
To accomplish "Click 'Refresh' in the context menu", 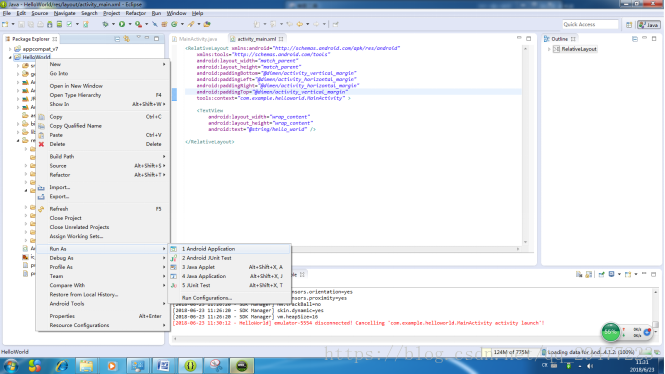I will click(x=103, y=209).
